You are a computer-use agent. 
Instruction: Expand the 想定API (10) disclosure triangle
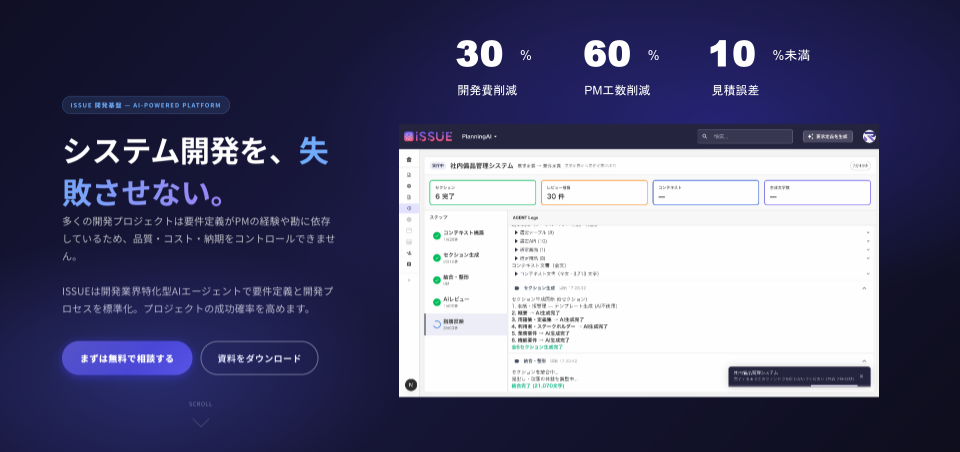click(514, 241)
